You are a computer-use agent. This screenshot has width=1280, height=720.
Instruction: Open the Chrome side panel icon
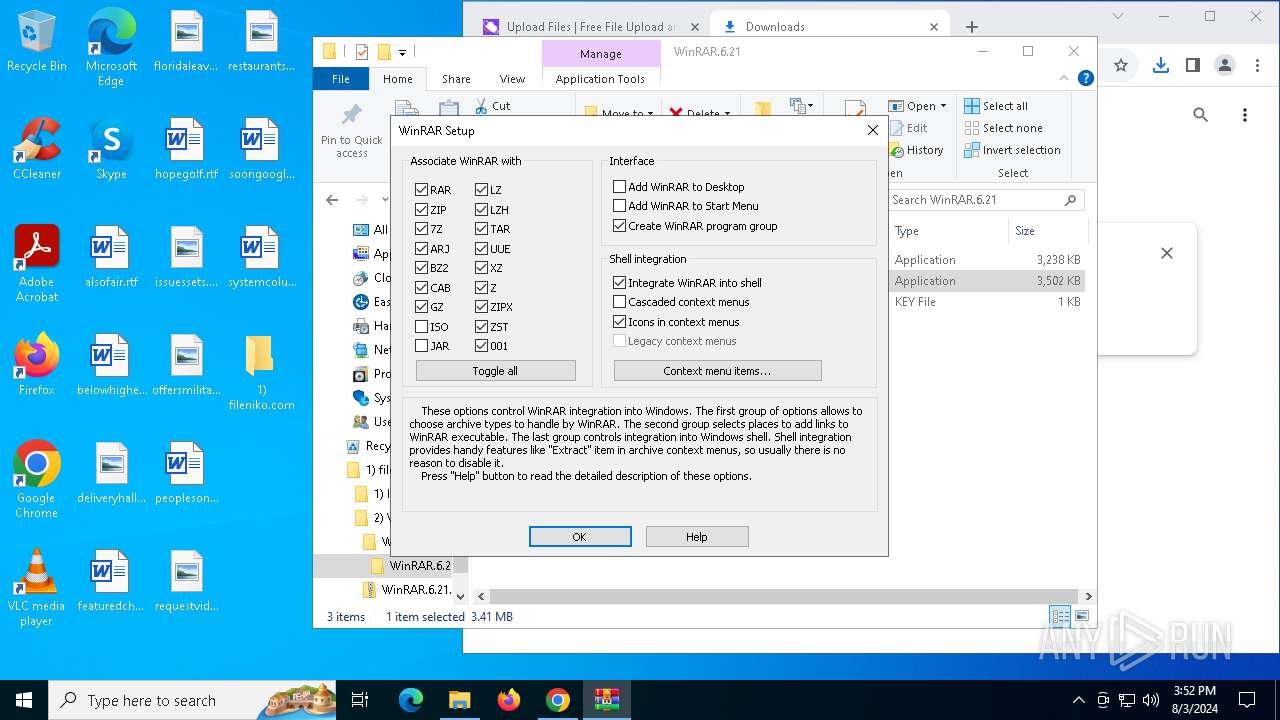tap(1193, 65)
